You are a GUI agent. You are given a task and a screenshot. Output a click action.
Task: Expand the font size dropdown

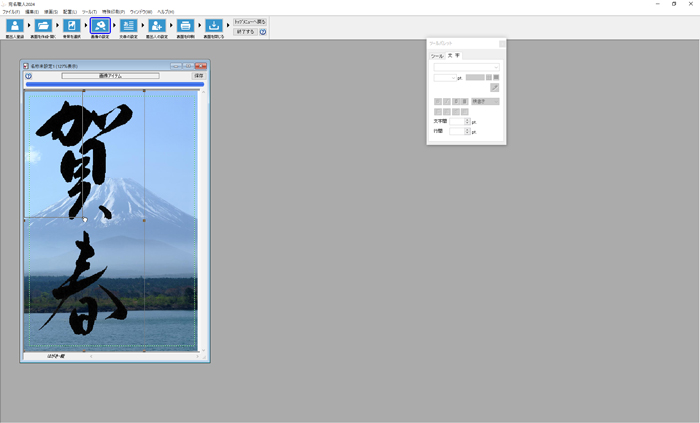click(x=446, y=77)
